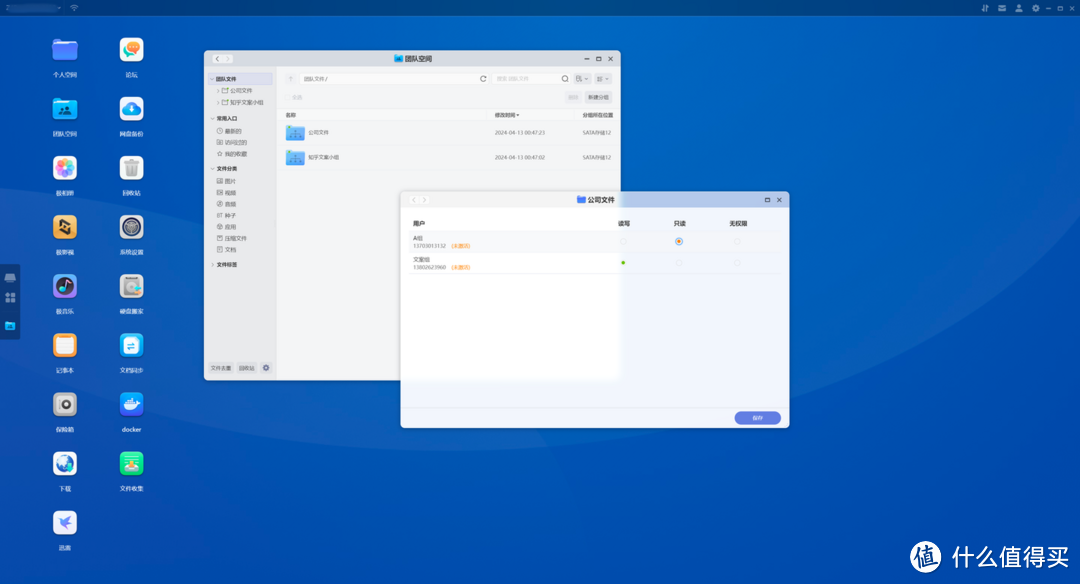The width and height of the screenshot is (1080, 584).
Task: Open the 个人空间 desktop app
Action: pos(65,50)
